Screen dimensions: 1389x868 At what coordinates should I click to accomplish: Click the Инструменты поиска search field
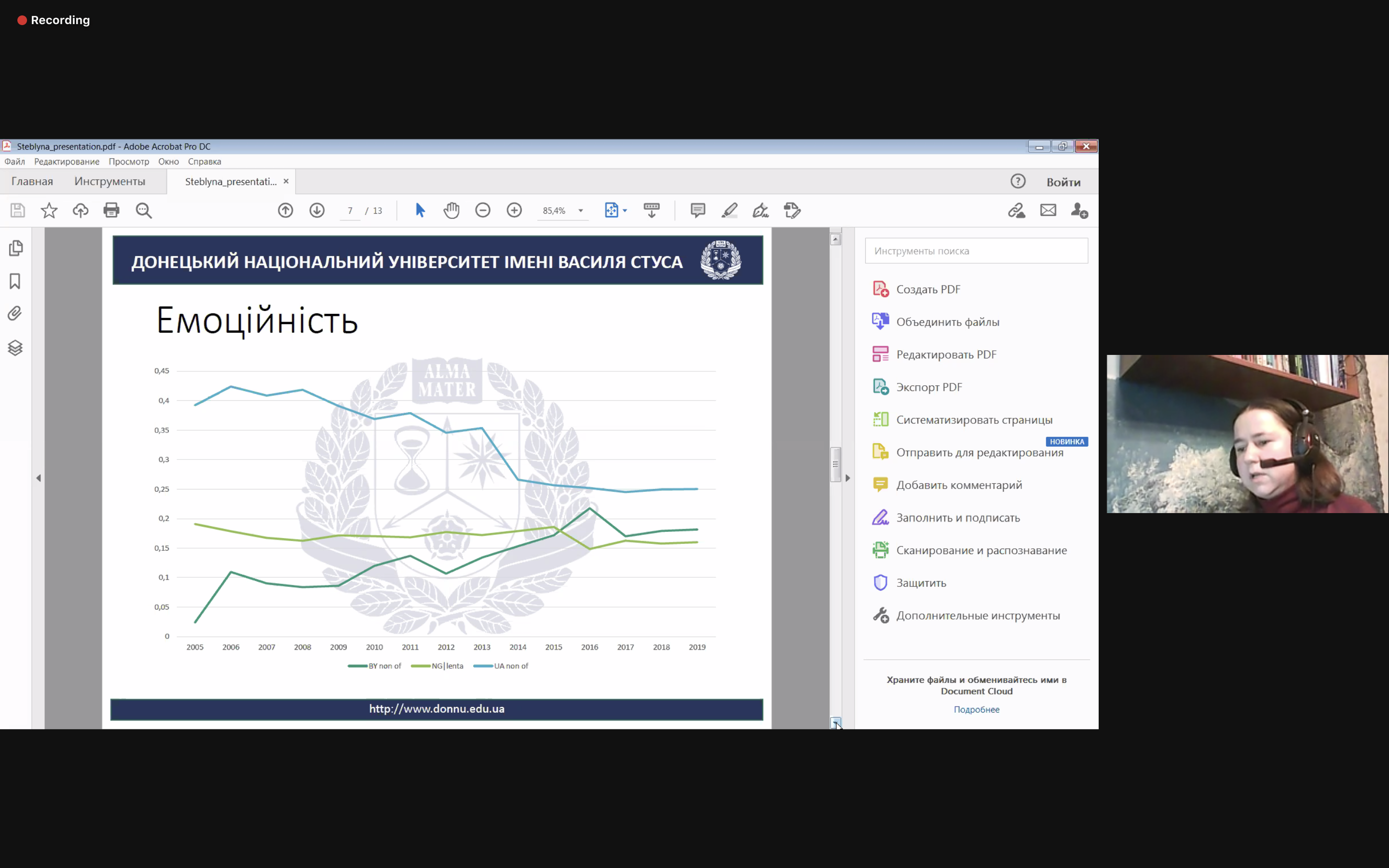tap(976, 251)
